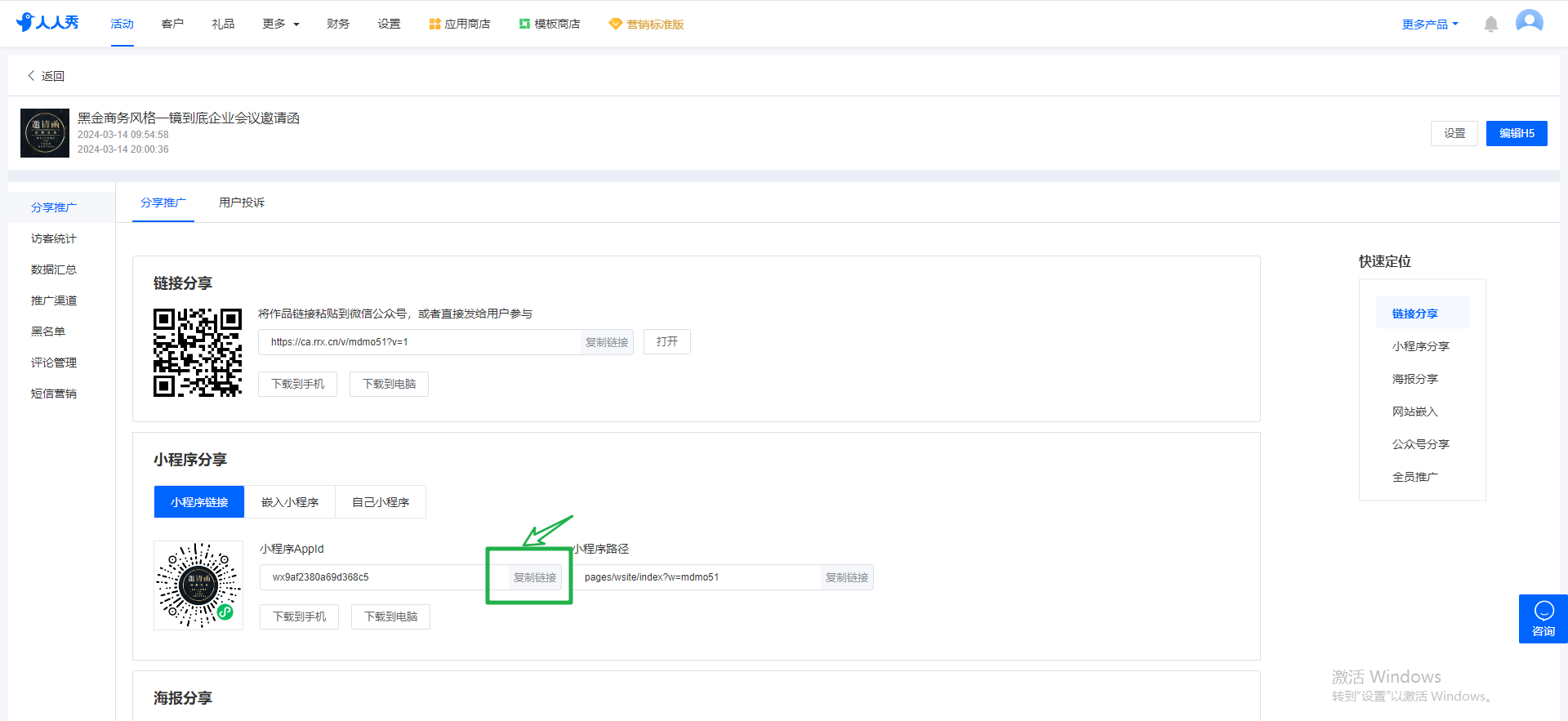Click the mini program QR code
Screen dimensions: 1568x721
tap(198, 585)
